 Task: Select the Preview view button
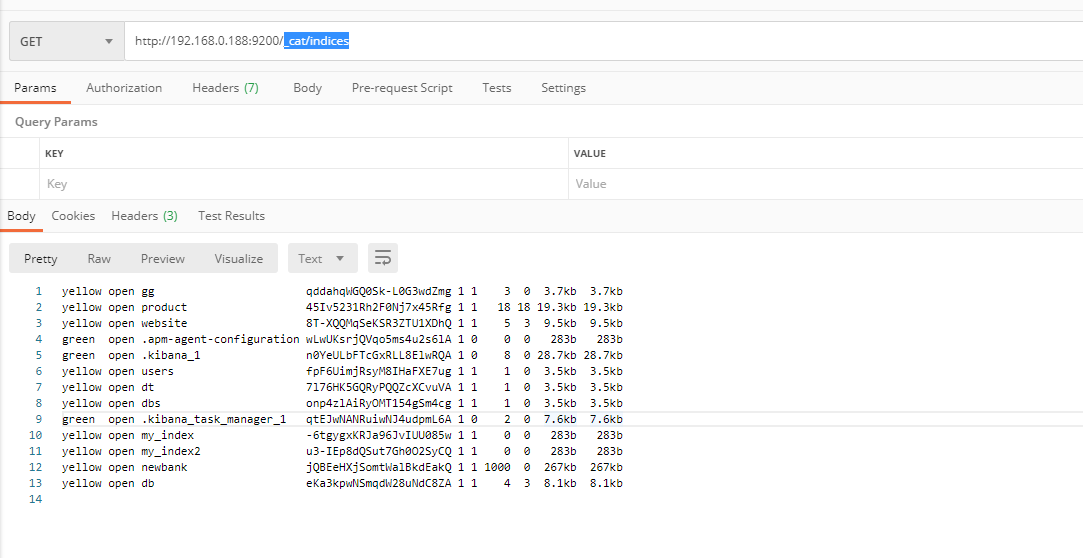click(163, 258)
